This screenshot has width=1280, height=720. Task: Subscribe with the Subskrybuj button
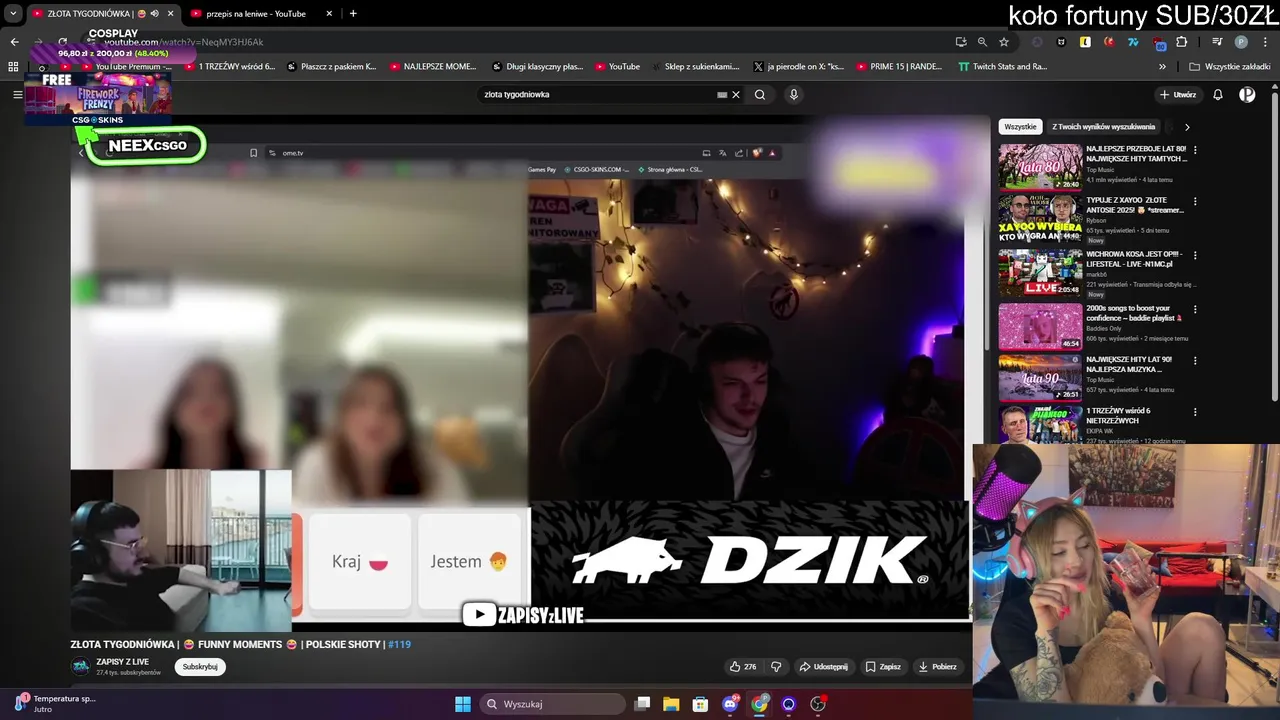coord(200,666)
